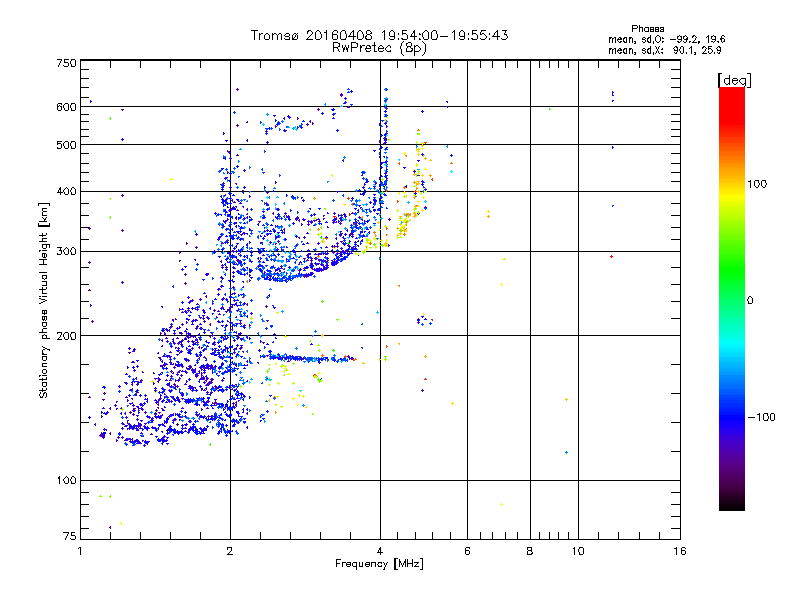The height and width of the screenshot is (600, 800).
Task: Click the "RwPretec (8p)" subtitle
Action: tap(379, 48)
